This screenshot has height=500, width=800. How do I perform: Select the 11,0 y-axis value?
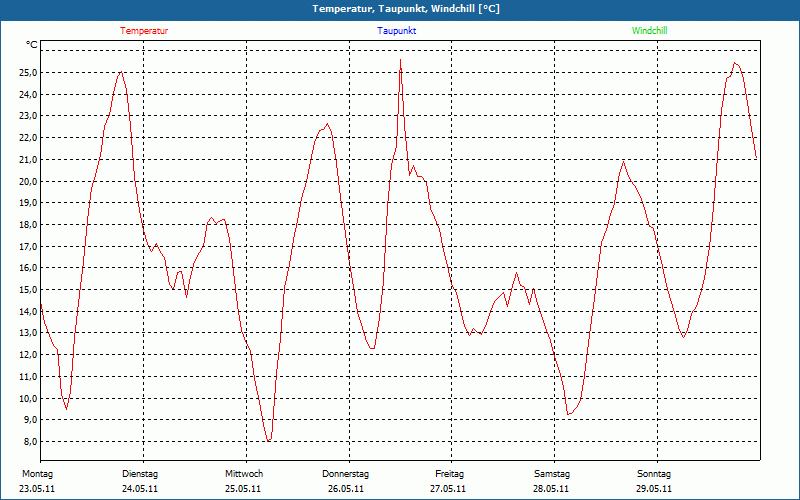tap(28, 377)
